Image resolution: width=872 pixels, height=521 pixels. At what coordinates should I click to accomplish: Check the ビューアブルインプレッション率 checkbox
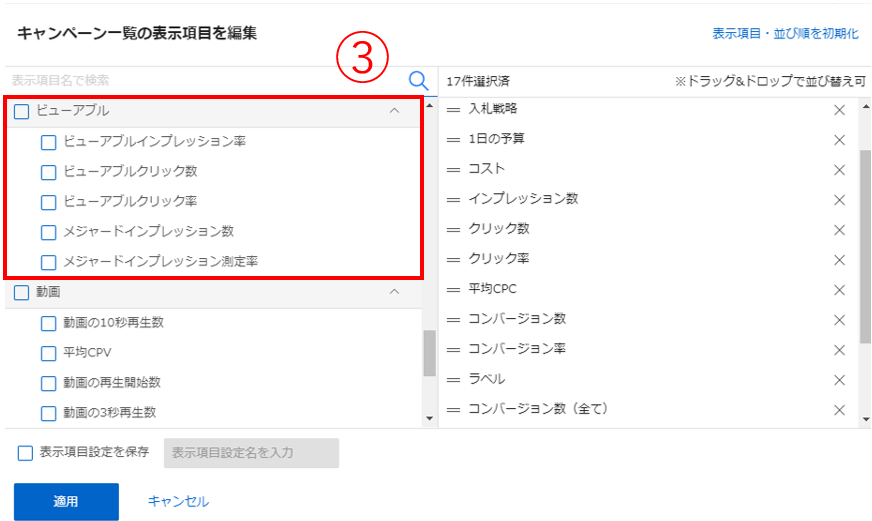pyautogui.click(x=48, y=142)
